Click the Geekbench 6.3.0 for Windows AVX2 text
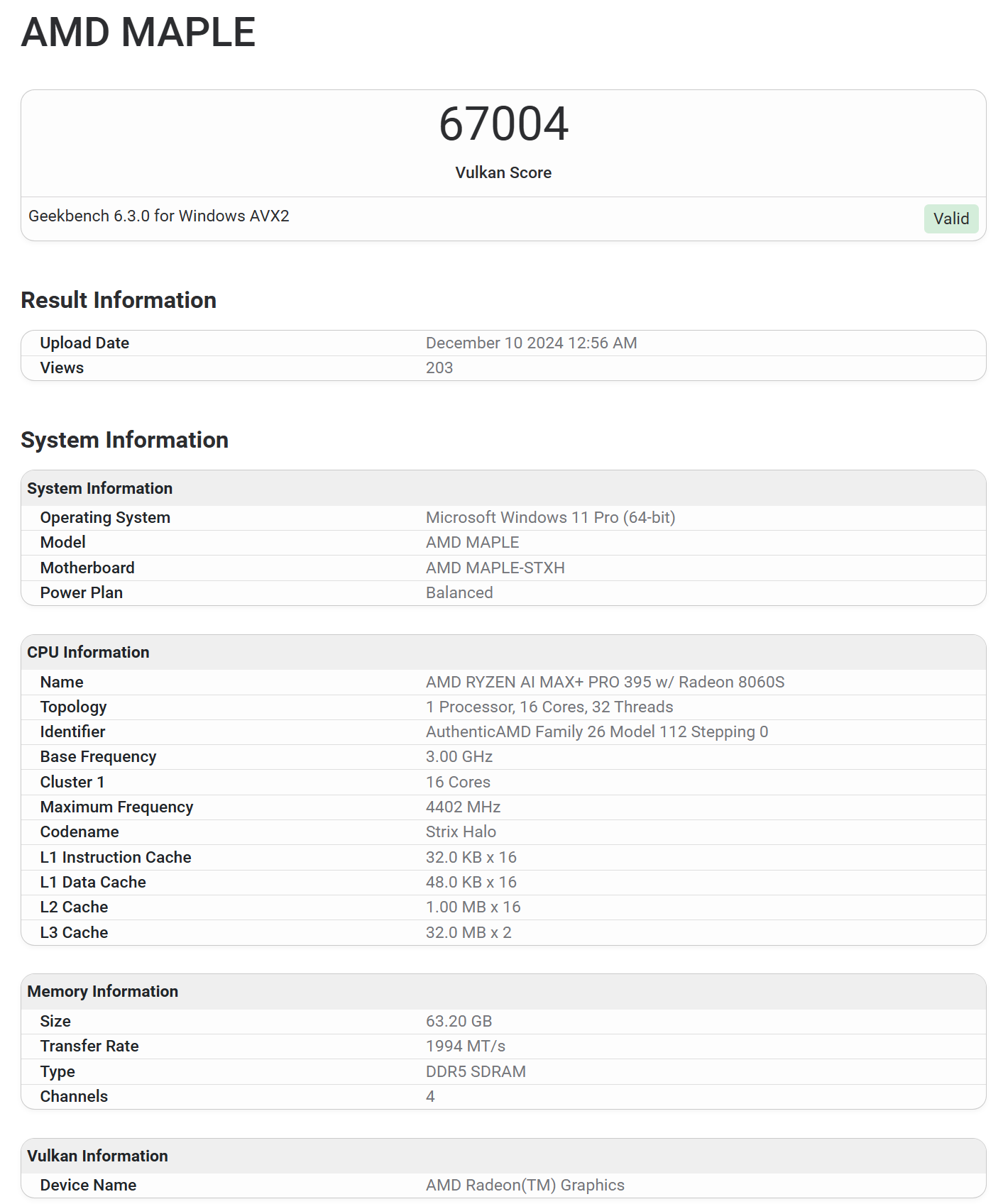Viewport: 1003px width, 1204px height. tap(159, 216)
